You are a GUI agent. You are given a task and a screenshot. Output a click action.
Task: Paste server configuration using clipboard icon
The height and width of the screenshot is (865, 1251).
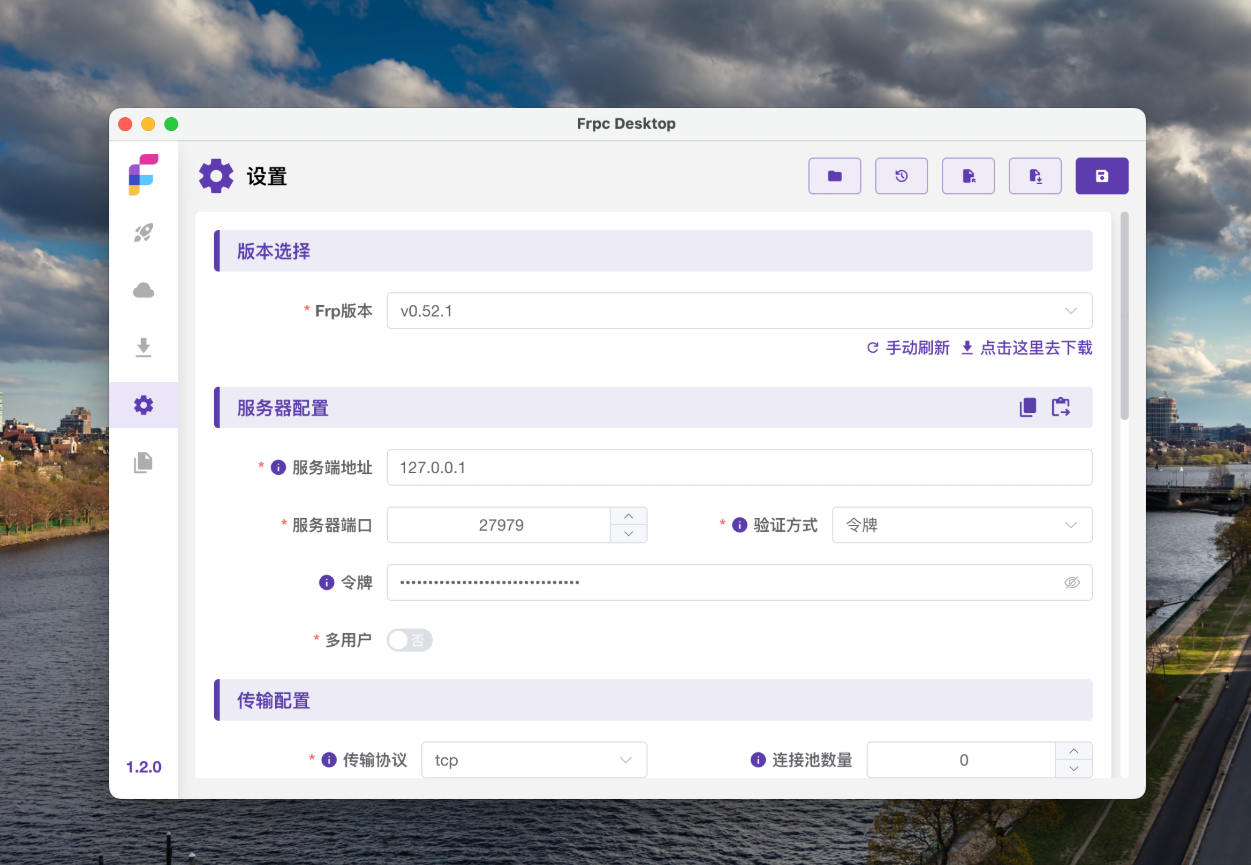(x=1061, y=407)
